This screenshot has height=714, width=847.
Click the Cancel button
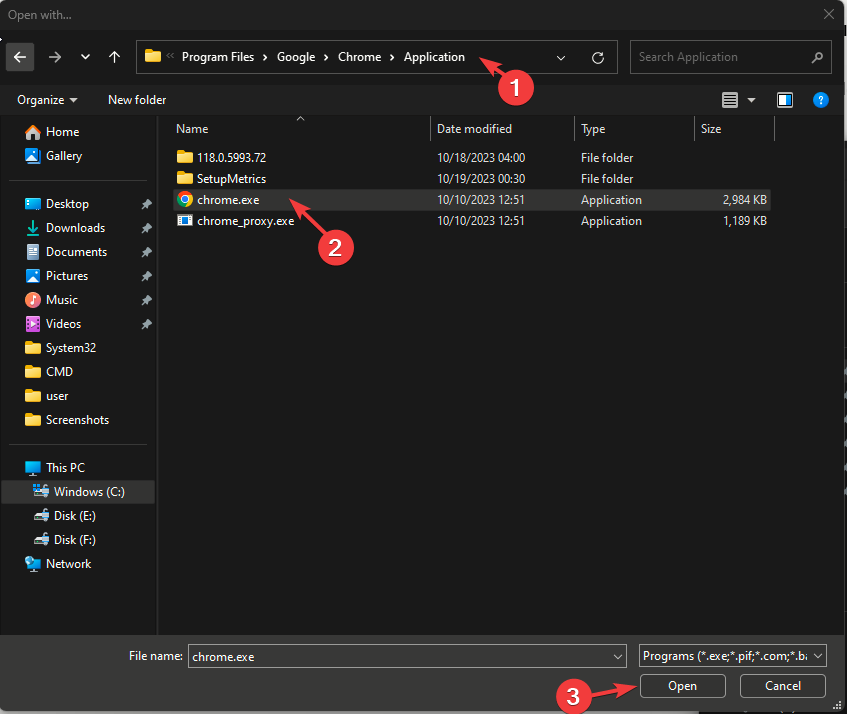pos(783,686)
